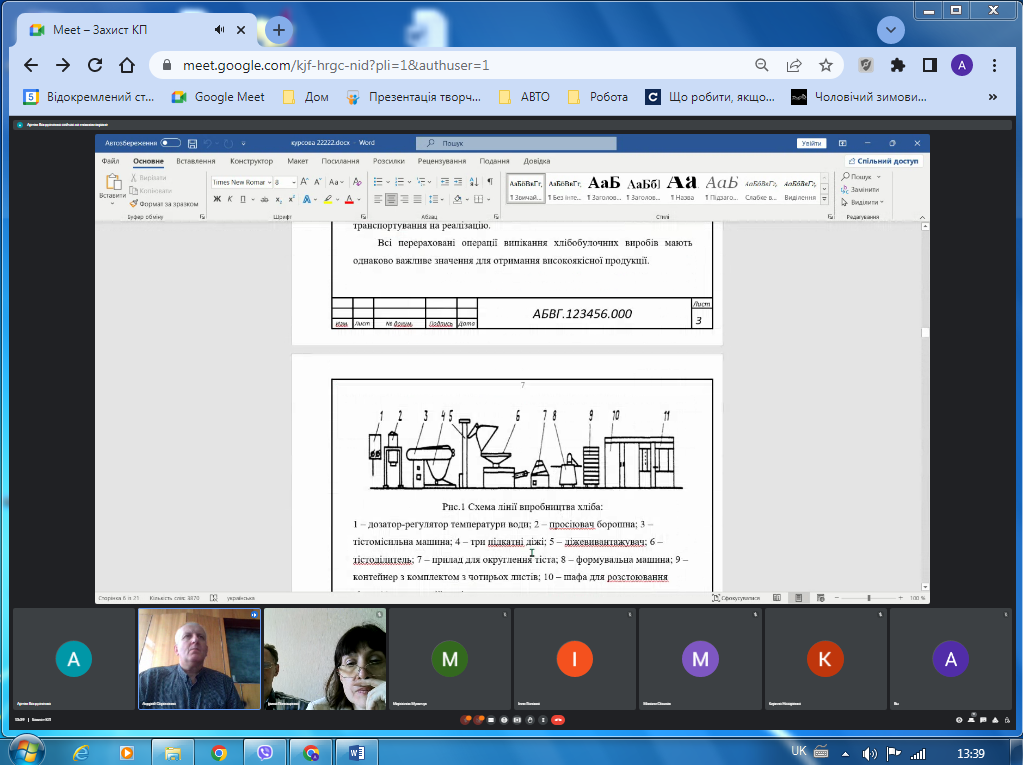
Task: Open the Chrome three-dot menu
Action: 994,65
